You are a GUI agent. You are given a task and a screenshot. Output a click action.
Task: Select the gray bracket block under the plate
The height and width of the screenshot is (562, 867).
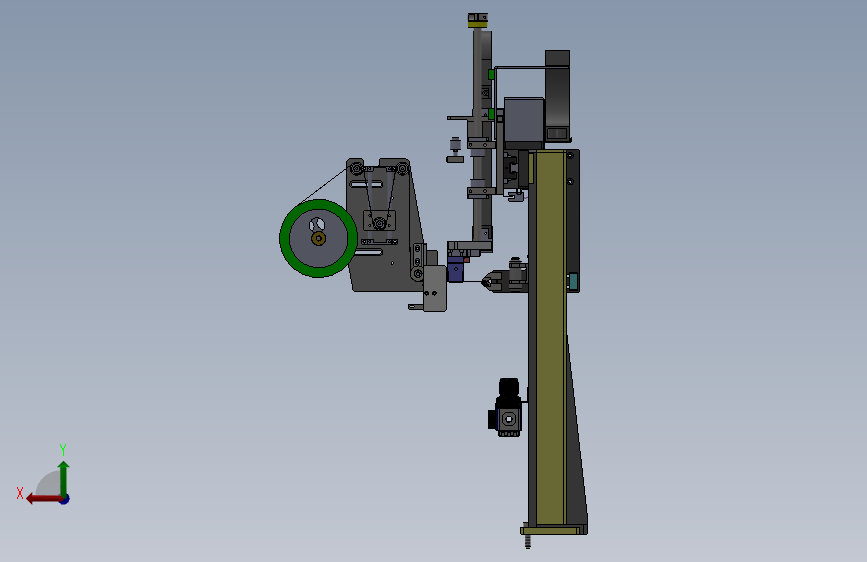(x=435, y=289)
